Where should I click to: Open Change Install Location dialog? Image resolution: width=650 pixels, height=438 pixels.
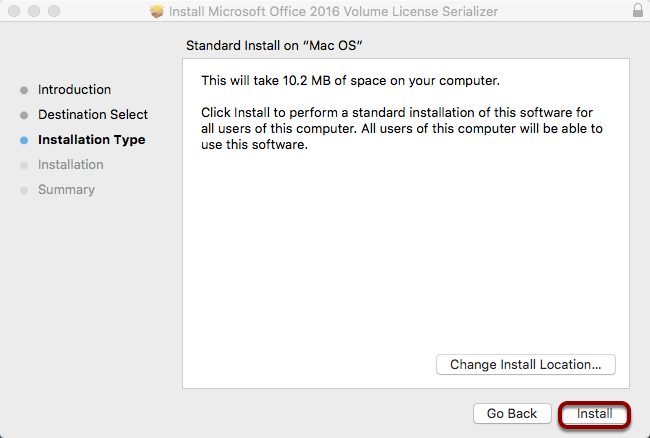click(x=526, y=365)
